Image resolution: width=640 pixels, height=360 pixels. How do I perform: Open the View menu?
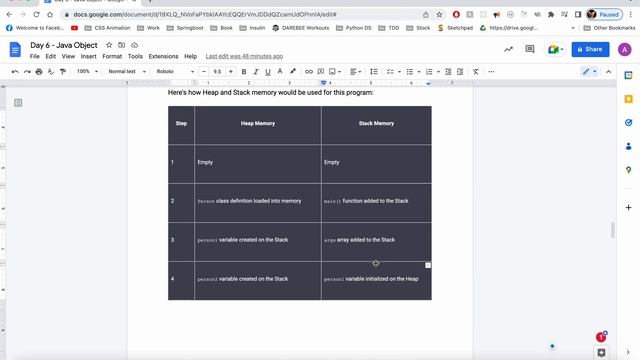coord(68,56)
